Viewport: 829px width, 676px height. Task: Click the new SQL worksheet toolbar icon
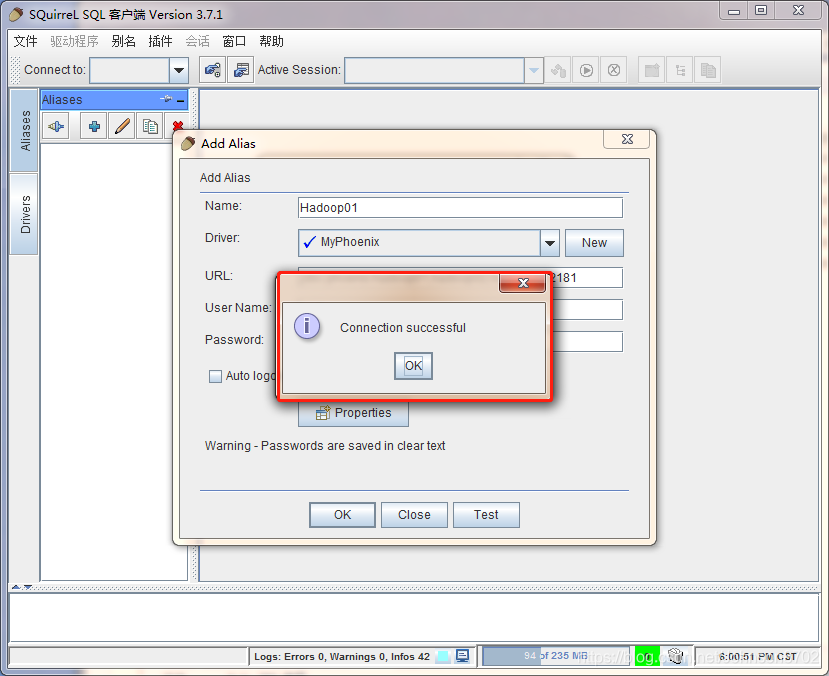tap(652, 70)
